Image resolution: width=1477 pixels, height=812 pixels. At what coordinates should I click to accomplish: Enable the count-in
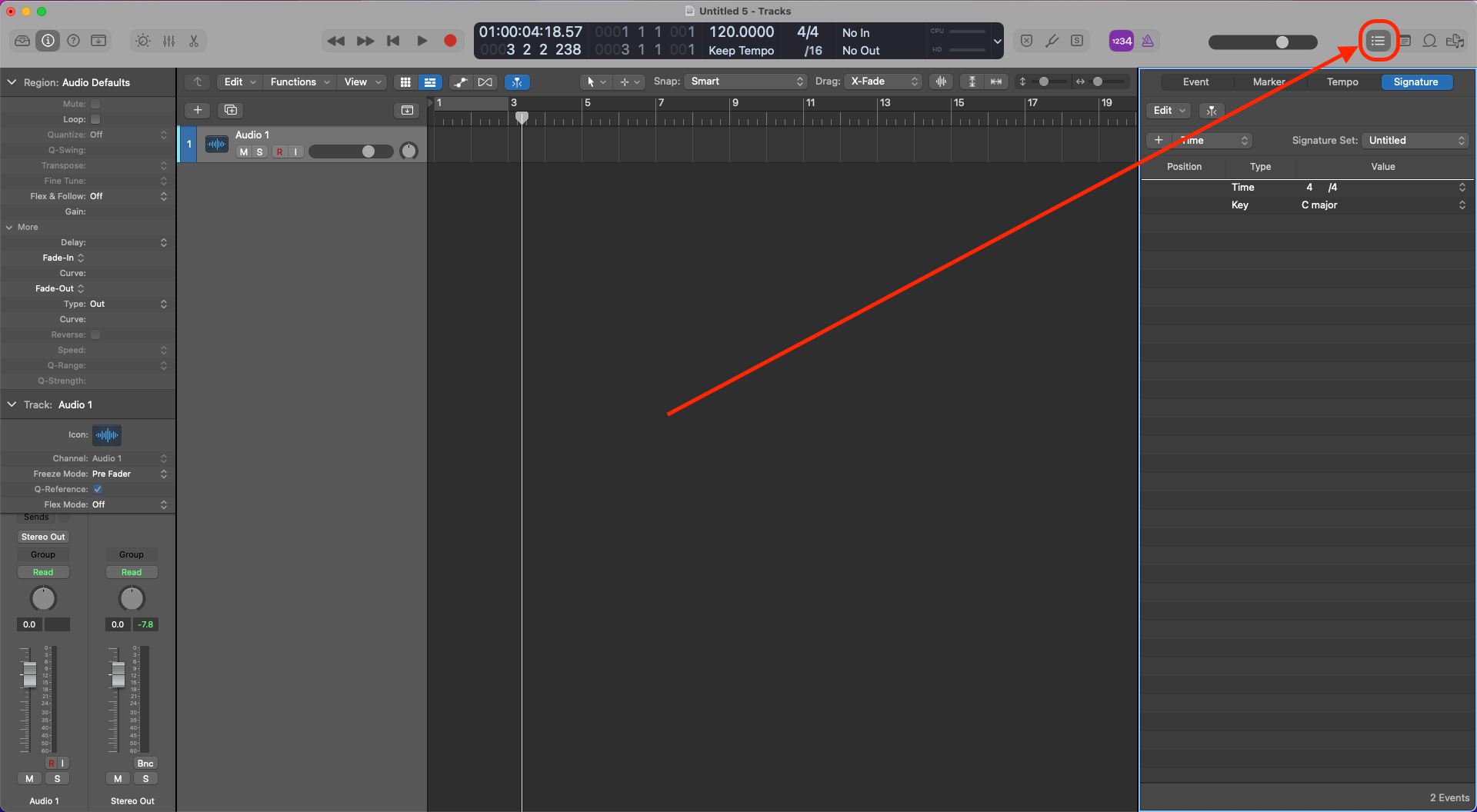[x=1121, y=41]
